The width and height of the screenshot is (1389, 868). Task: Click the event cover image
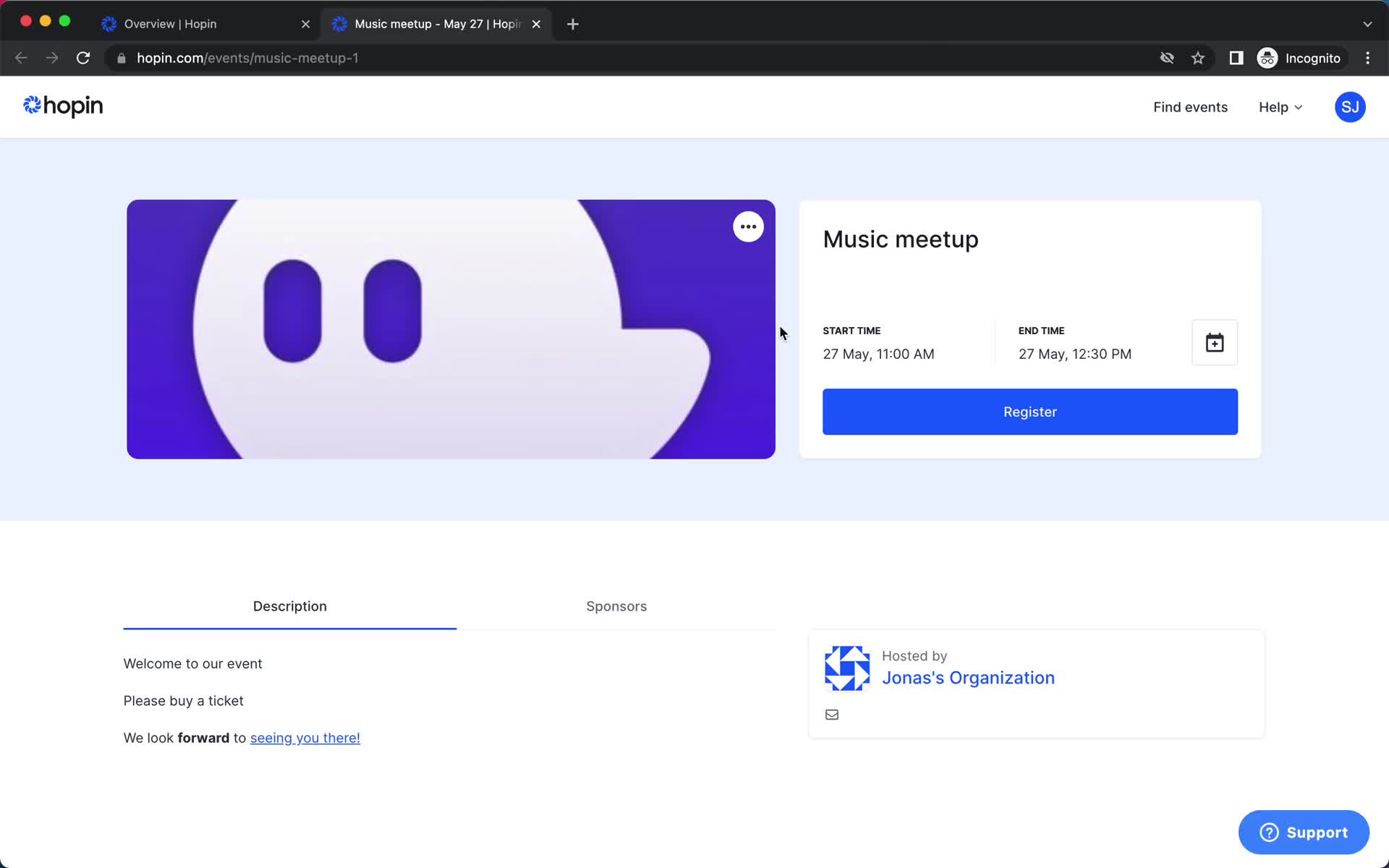coord(451,329)
